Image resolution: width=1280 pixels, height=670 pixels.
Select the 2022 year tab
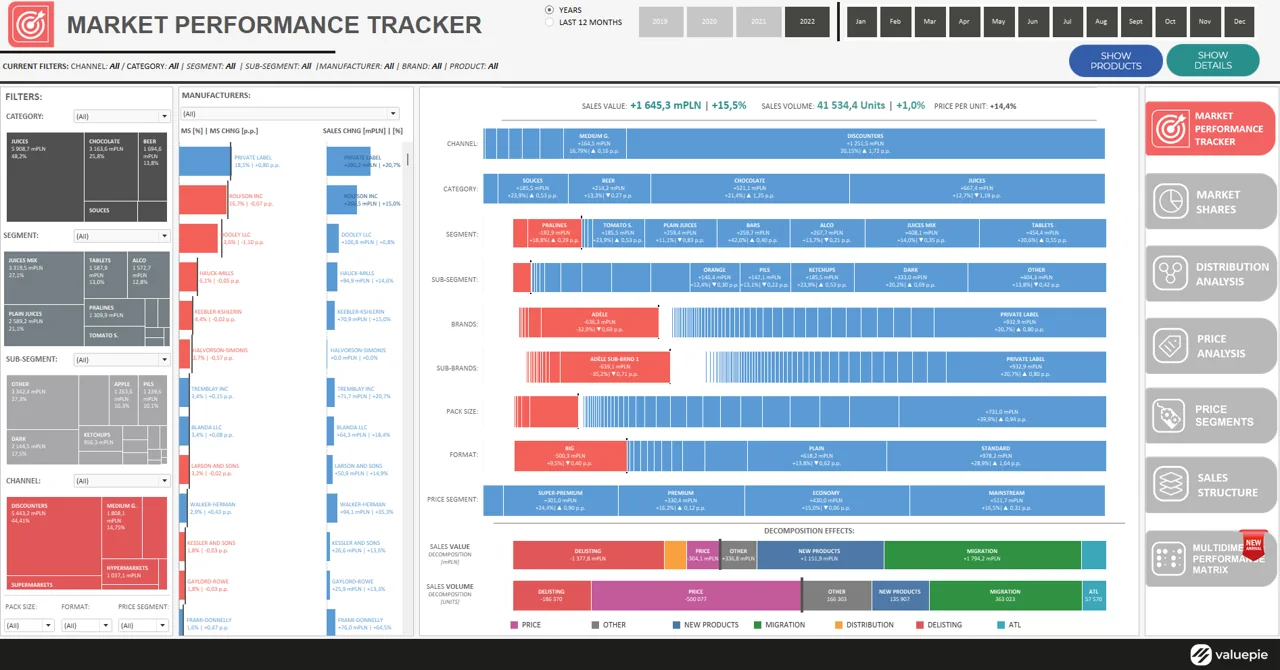[807, 21]
